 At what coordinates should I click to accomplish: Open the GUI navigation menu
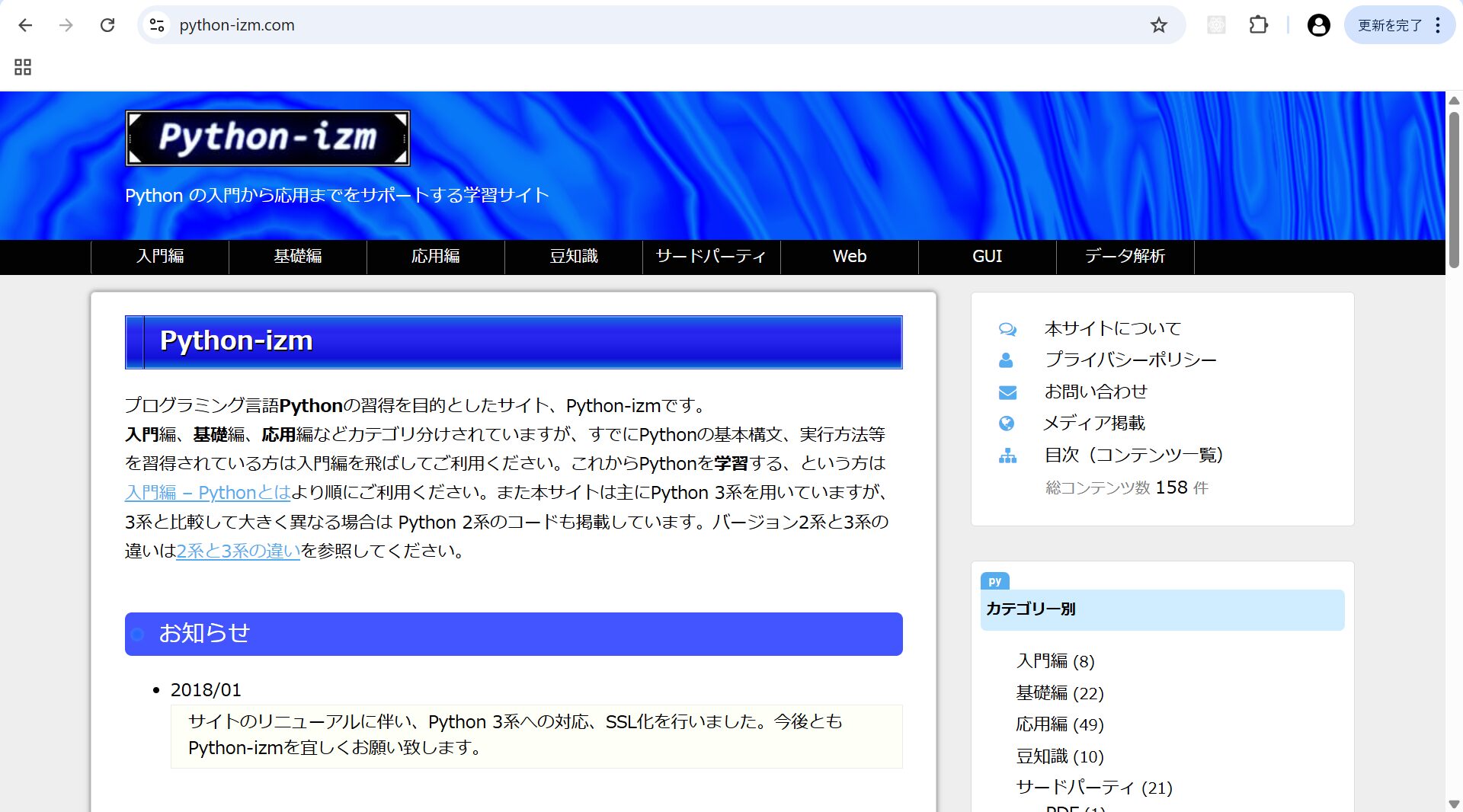[988, 257]
